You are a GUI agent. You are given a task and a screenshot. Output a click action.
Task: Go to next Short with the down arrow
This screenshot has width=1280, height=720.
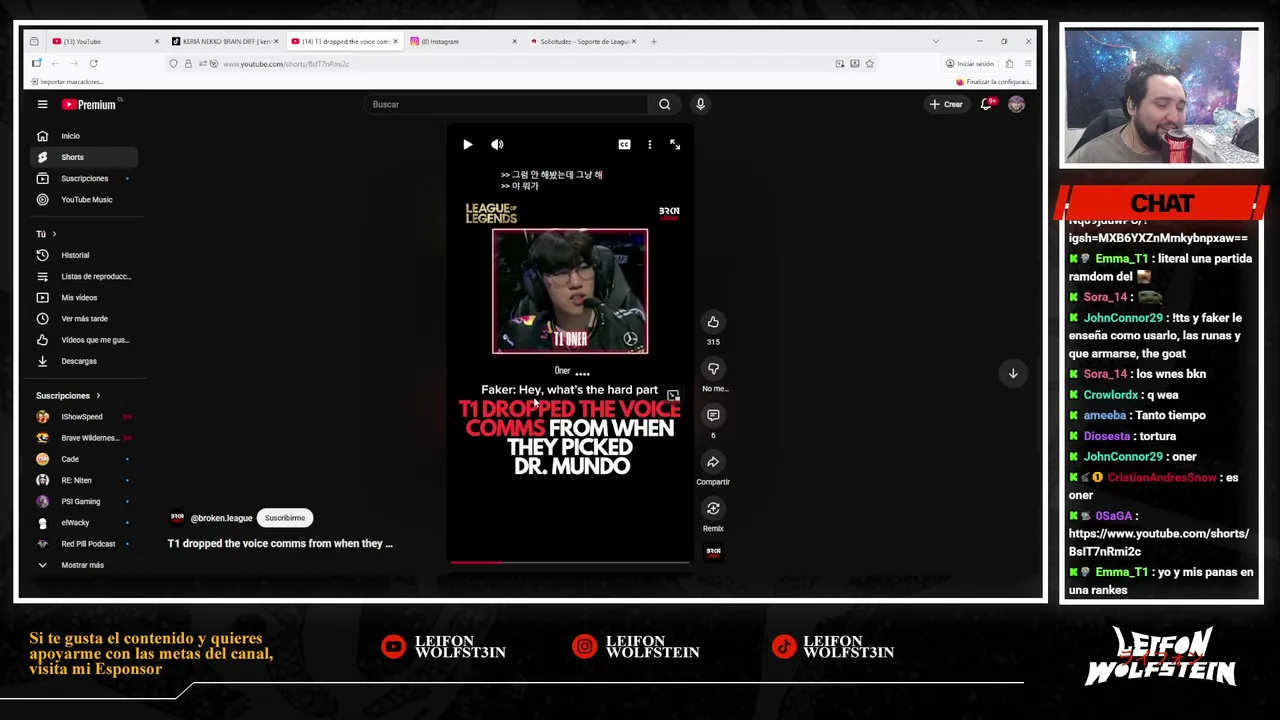(1013, 373)
